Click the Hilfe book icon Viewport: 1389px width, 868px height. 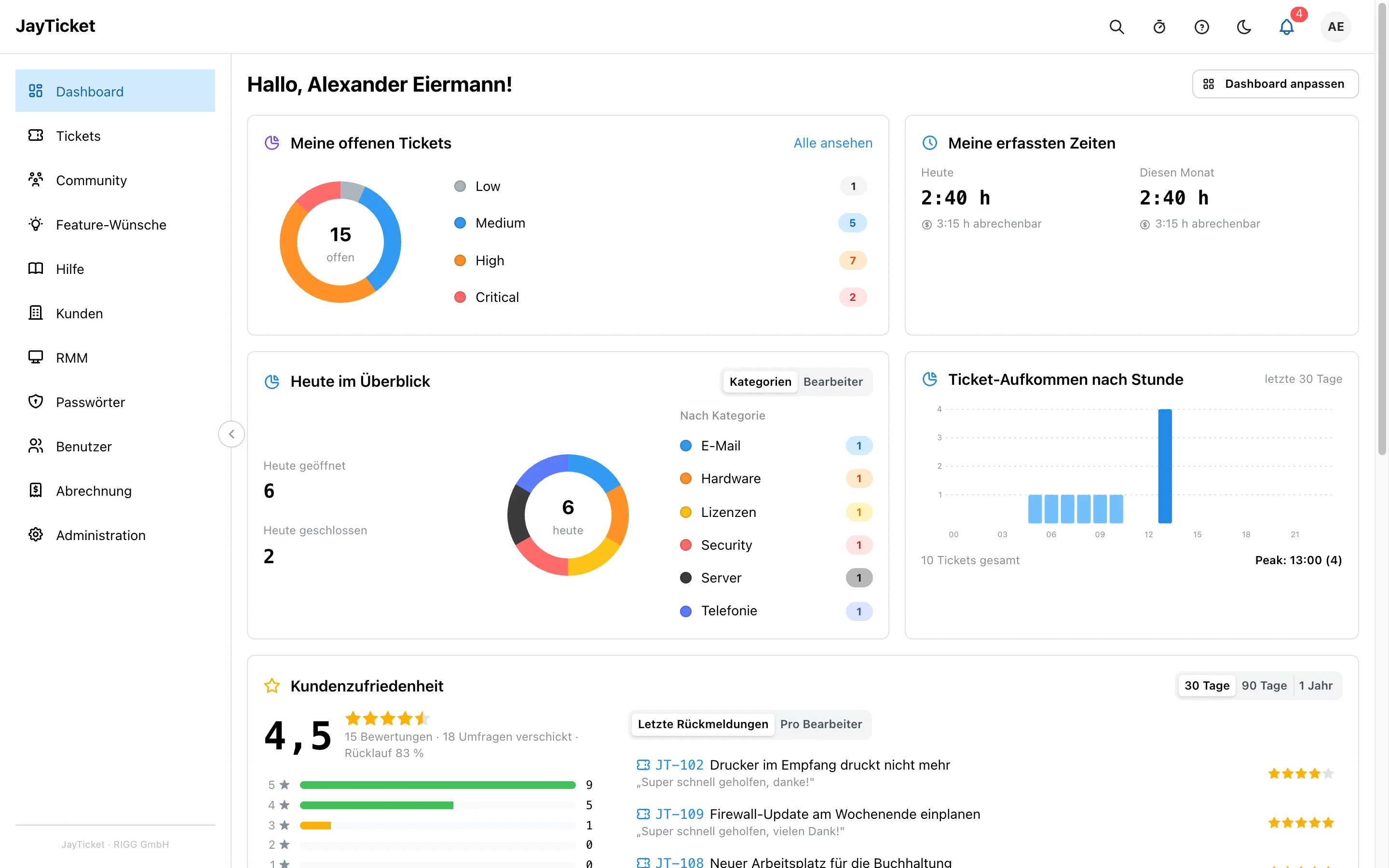coord(36,269)
